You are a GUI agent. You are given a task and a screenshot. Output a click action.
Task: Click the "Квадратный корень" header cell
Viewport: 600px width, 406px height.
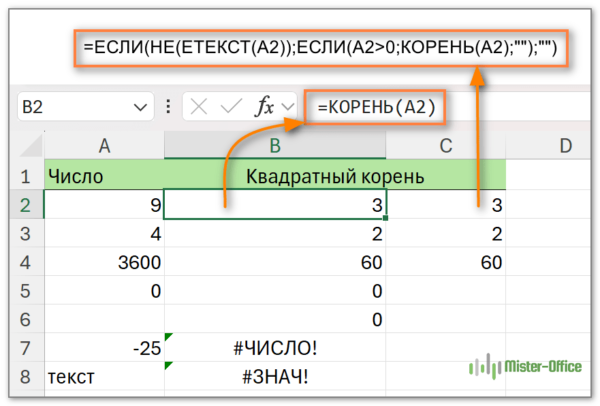point(334,177)
